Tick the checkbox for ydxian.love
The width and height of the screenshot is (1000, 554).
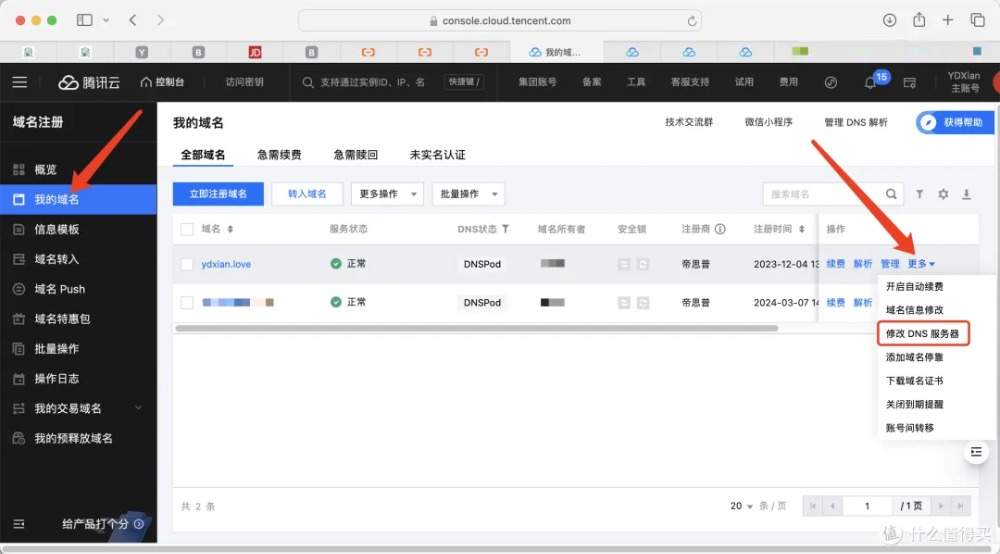tap(187, 264)
